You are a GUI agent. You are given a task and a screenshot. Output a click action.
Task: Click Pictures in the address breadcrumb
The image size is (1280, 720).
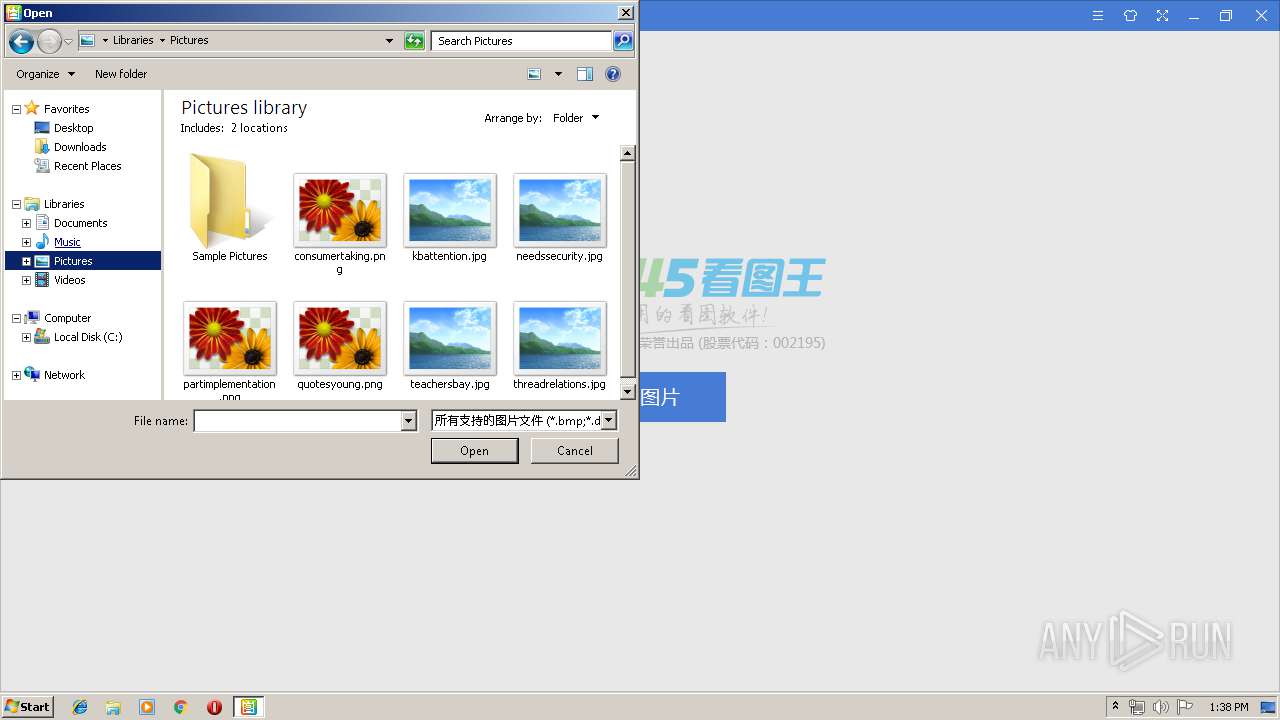(189, 40)
